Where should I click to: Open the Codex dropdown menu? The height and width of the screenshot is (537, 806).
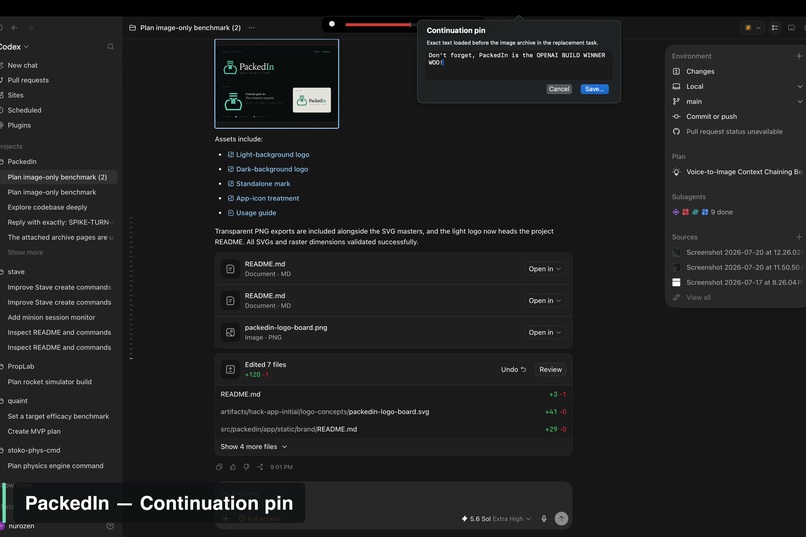[x=14, y=47]
